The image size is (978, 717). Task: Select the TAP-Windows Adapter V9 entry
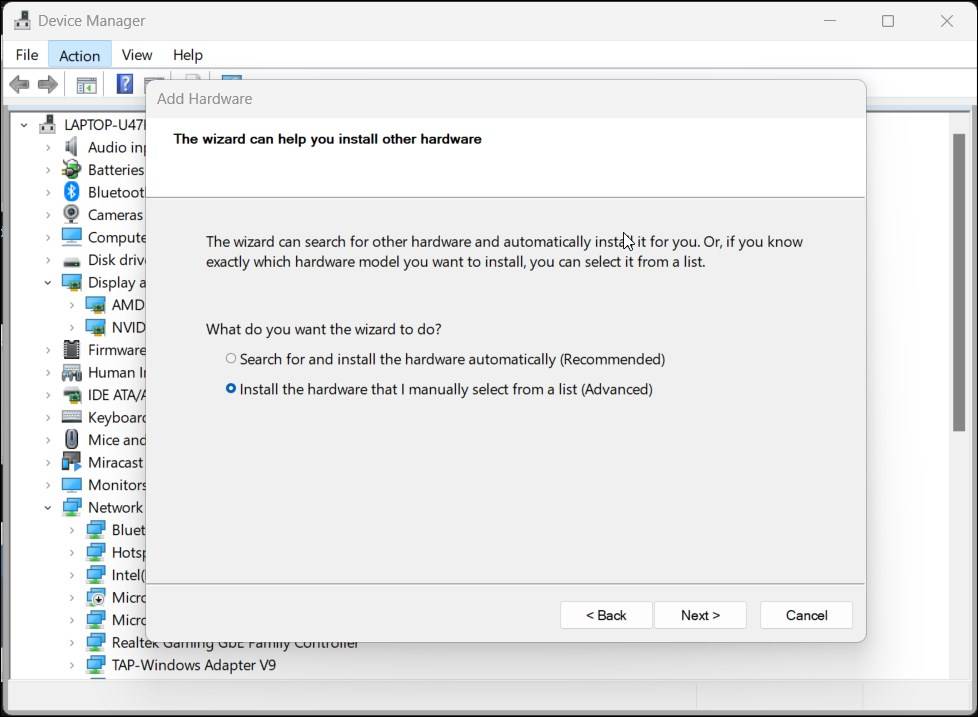[193, 665]
